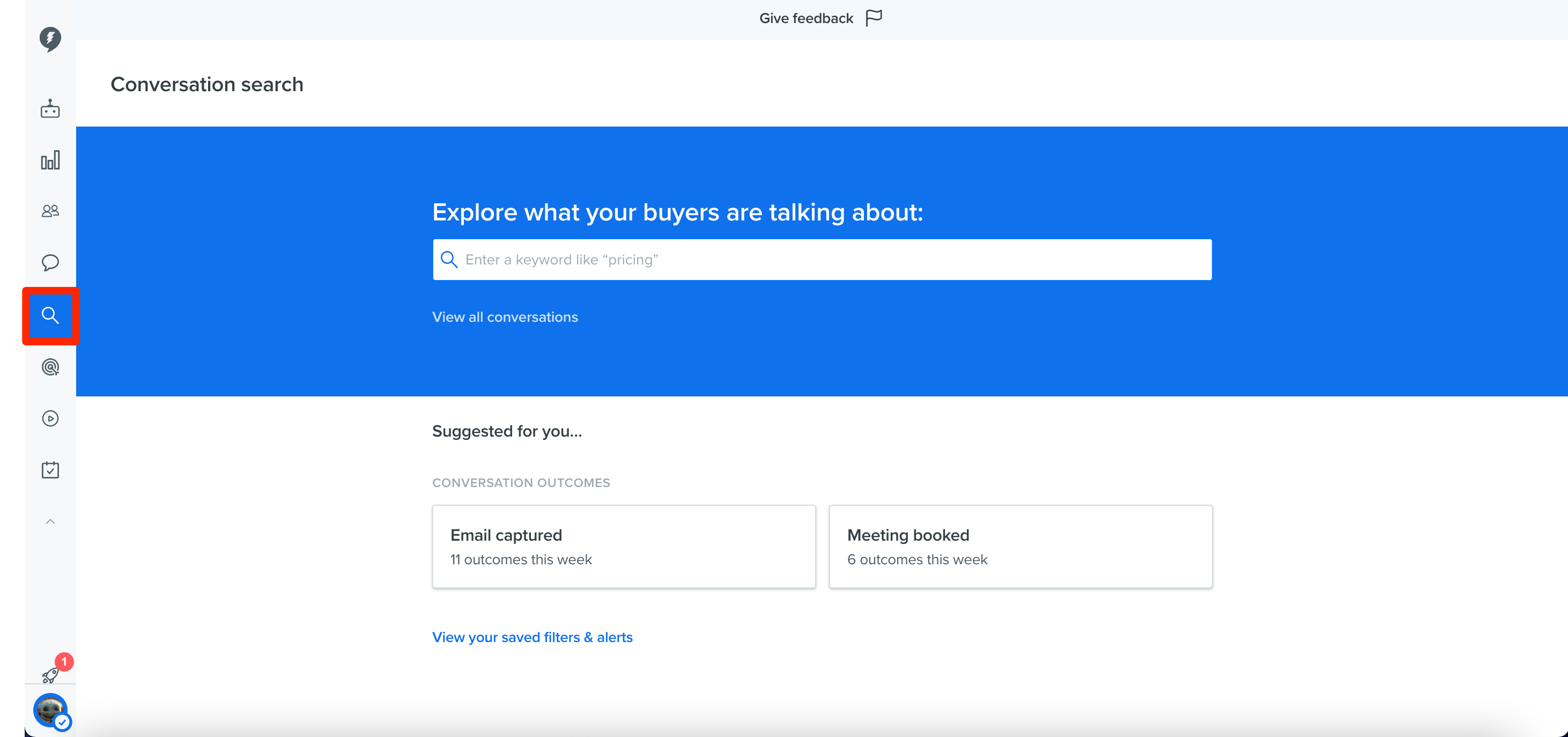The width and height of the screenshot is (1568, 737).
Task: Open the Drift lightning logo home
Action: coord(50,39)
